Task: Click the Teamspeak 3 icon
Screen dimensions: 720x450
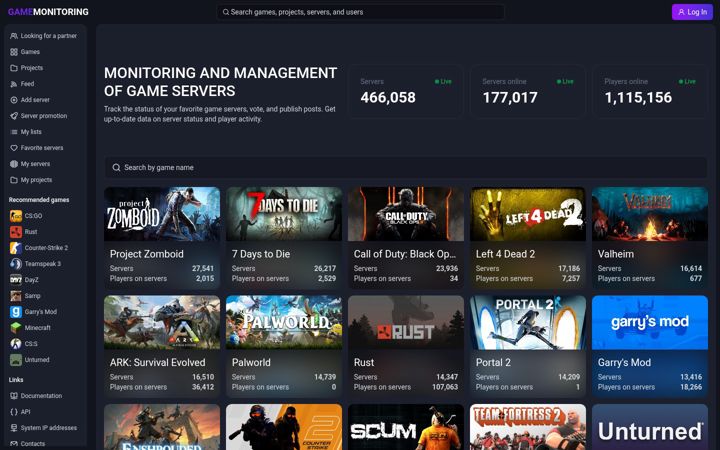Action: tap(16, 264)
